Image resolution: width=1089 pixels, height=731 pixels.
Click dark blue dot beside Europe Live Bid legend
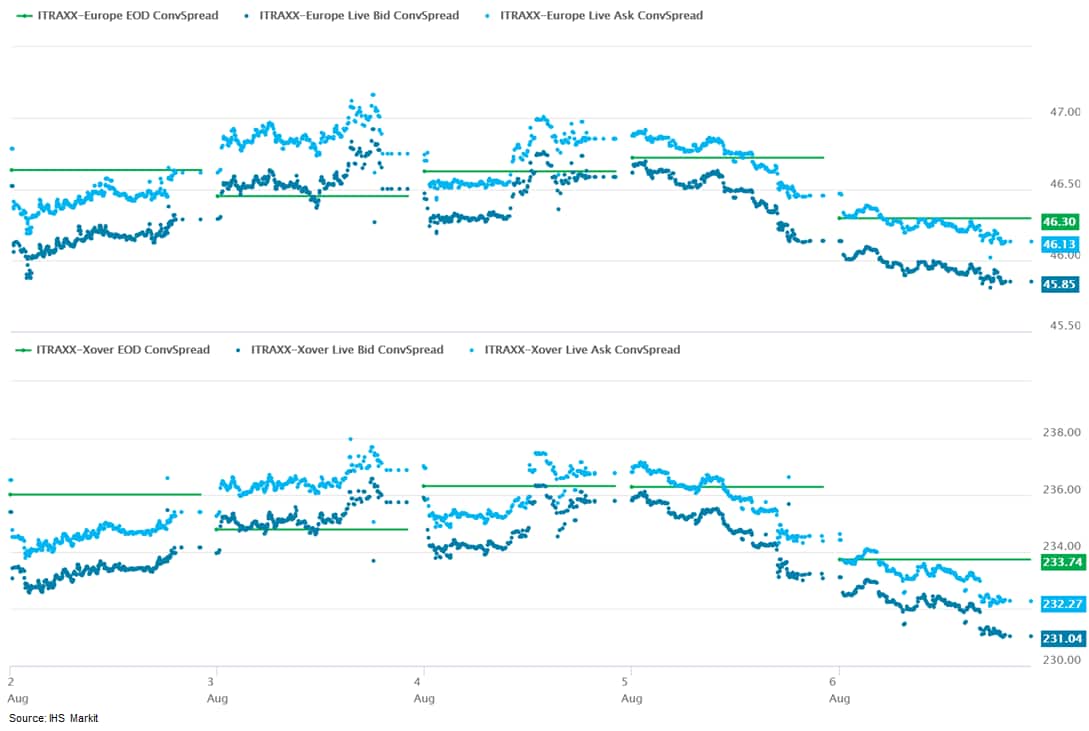(x=246, y=16)
